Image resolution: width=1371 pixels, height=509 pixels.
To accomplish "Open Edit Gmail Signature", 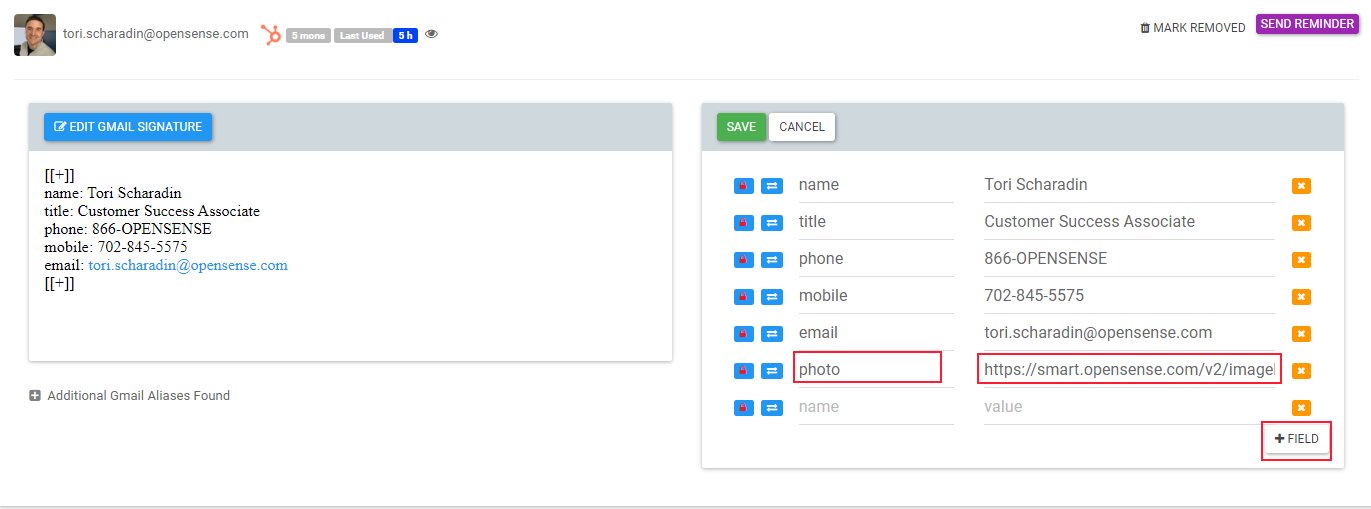I will pyautogui.click(x=128, y=127).
